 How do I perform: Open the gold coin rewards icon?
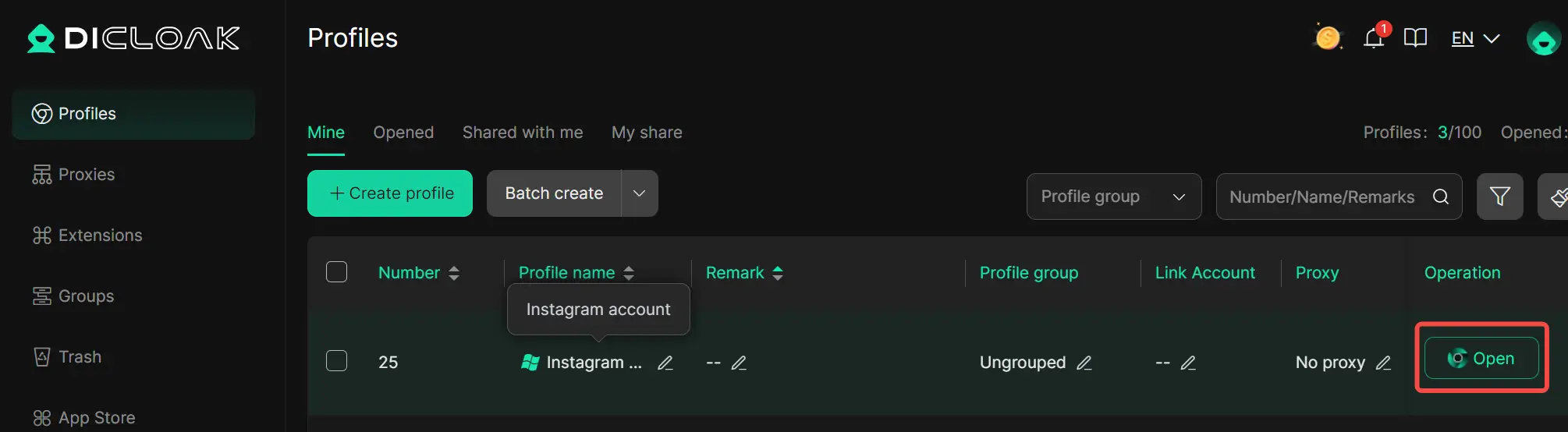(1328, 37)
